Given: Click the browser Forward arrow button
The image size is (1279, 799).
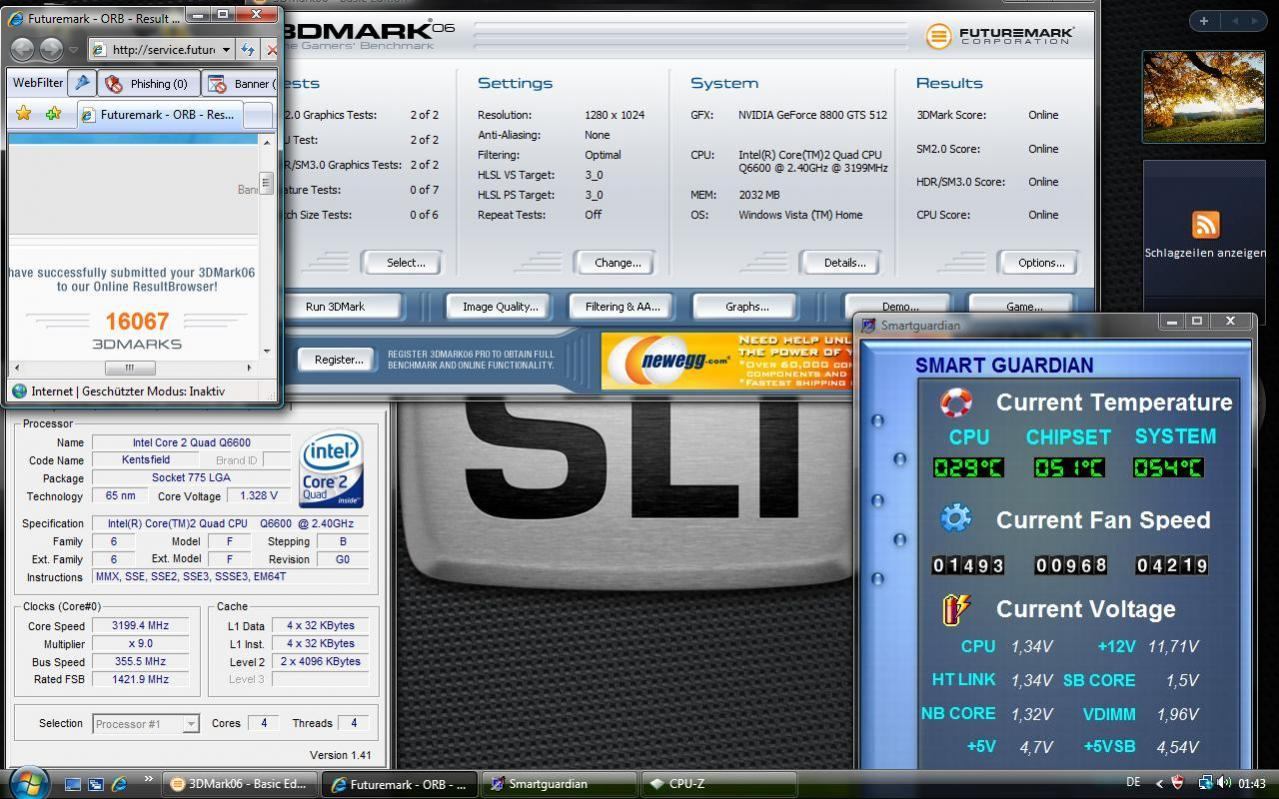Looking at the screenshot, I should 51,49.
